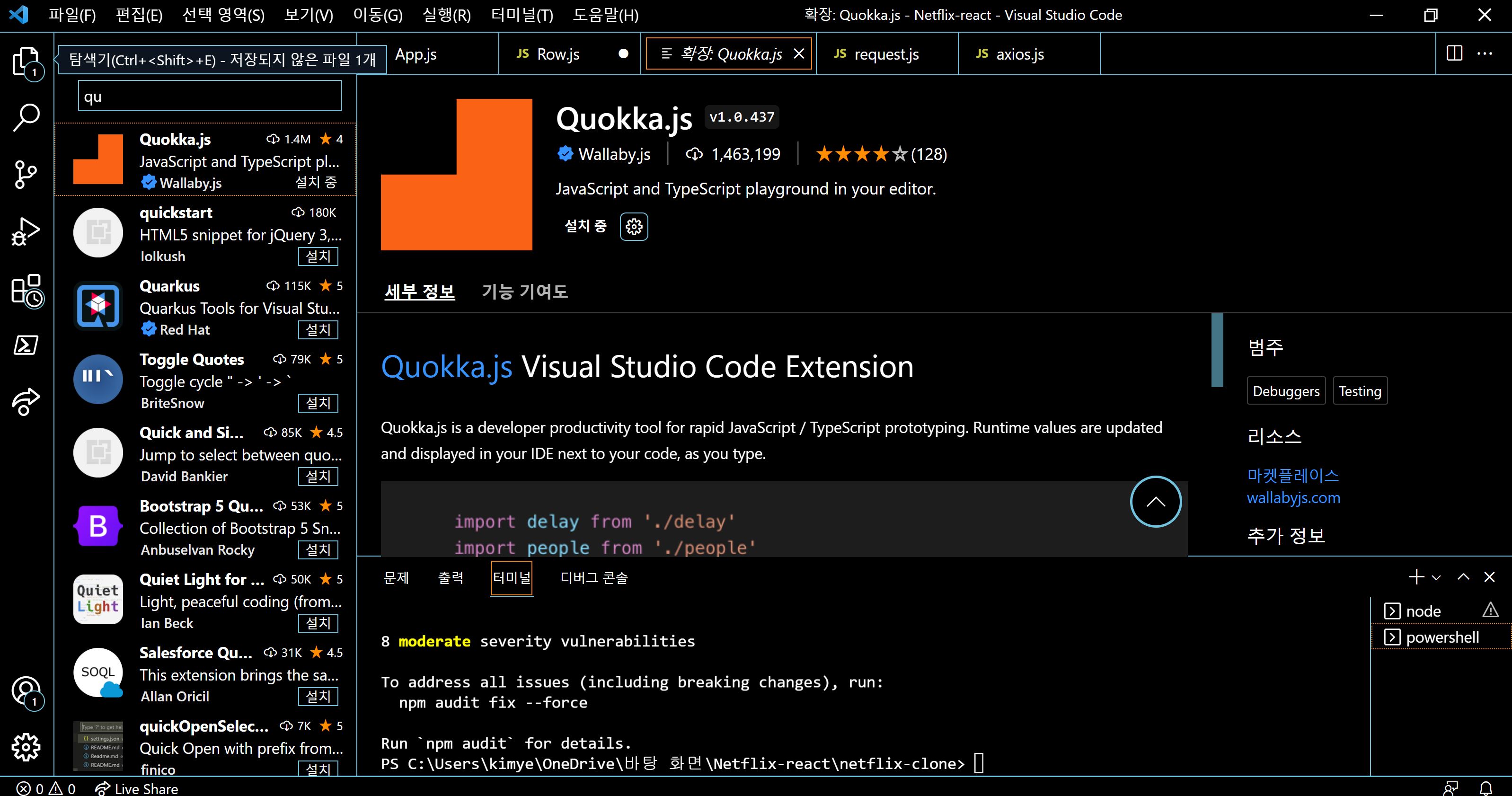1512x796 pixels.
Task: Open the 도움말(H) menu
Action: click(x=605, y=15)
